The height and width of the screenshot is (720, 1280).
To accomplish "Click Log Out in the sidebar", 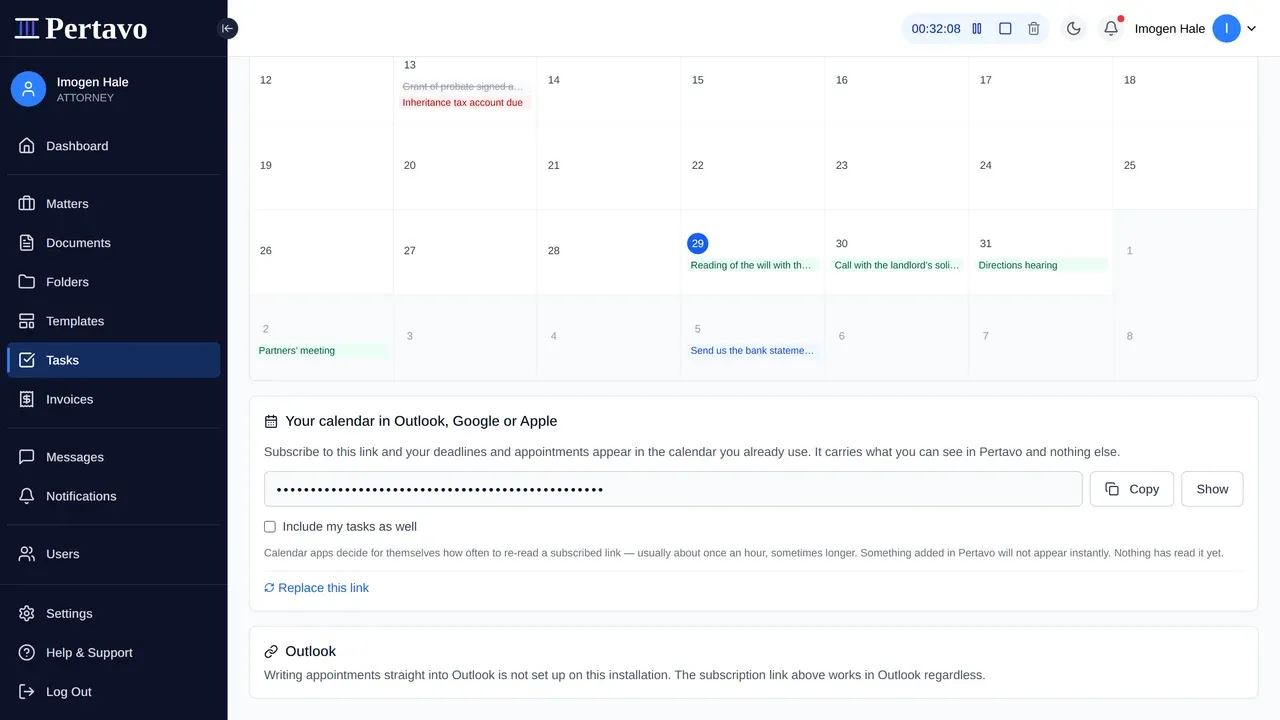I will point(114,692).
